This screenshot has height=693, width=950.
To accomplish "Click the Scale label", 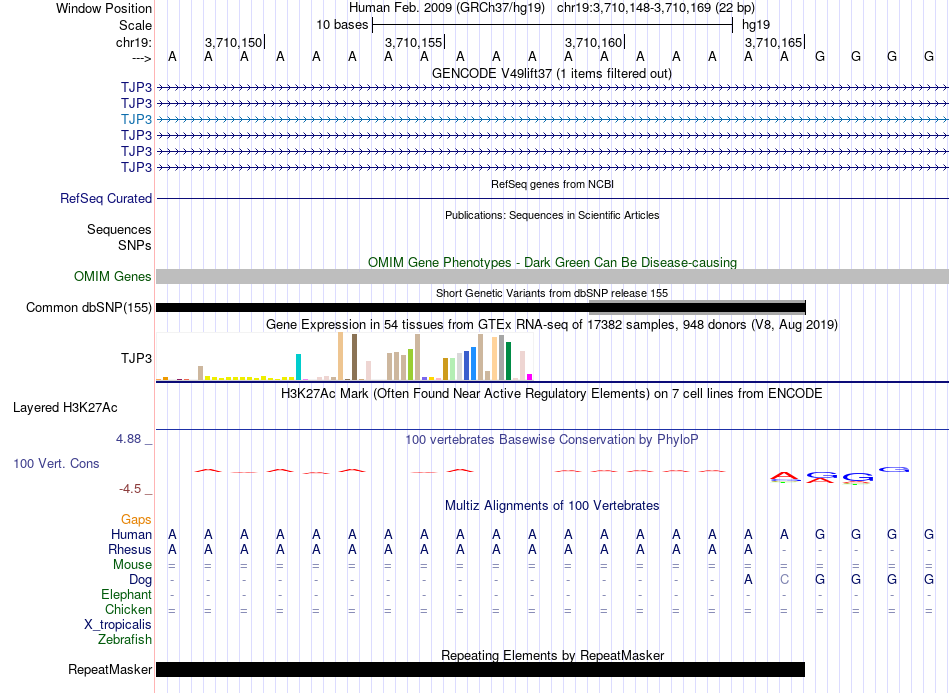I will click(x=135, y=25).
